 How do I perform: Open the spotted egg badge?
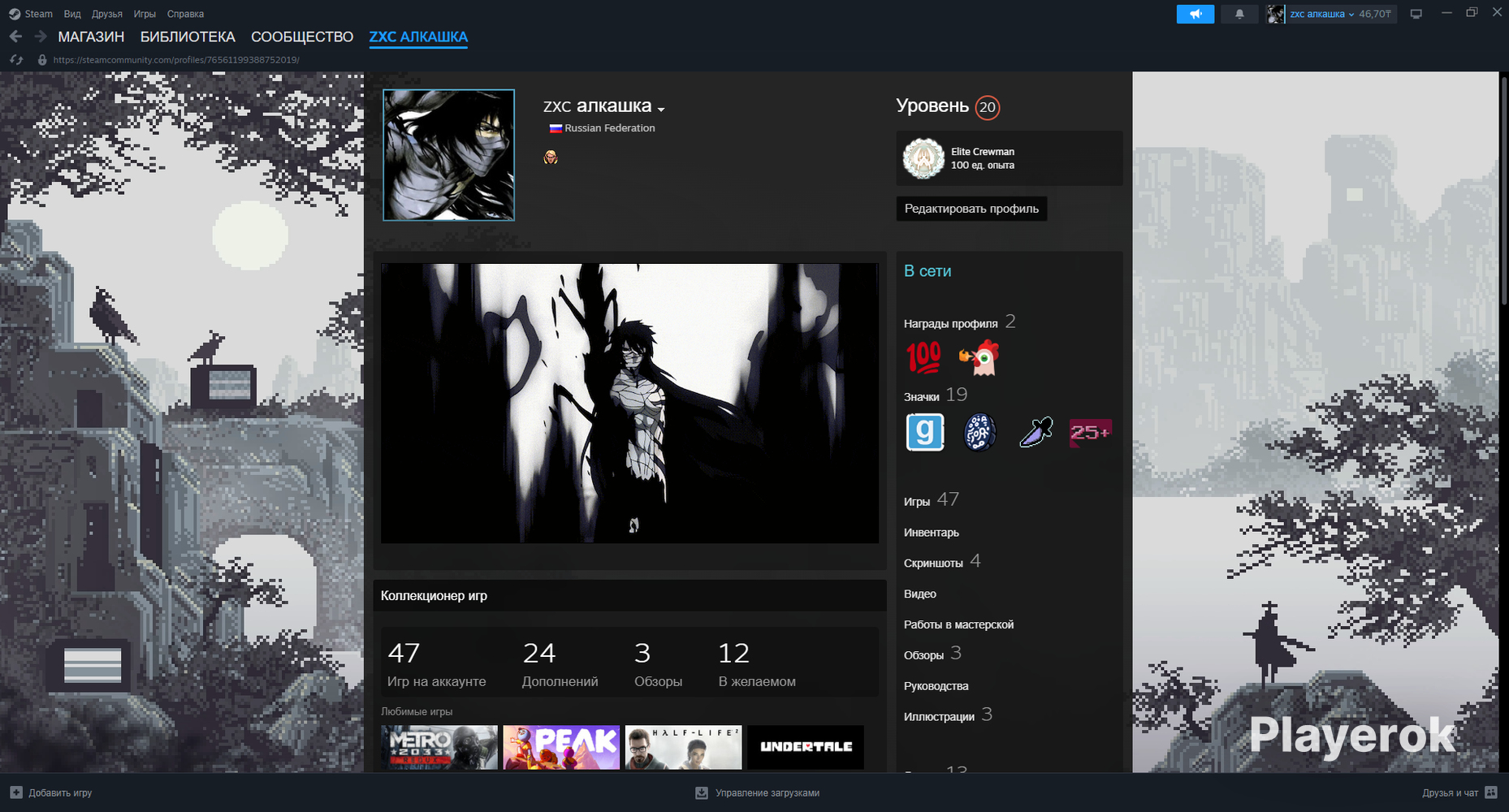pos(980,432)
